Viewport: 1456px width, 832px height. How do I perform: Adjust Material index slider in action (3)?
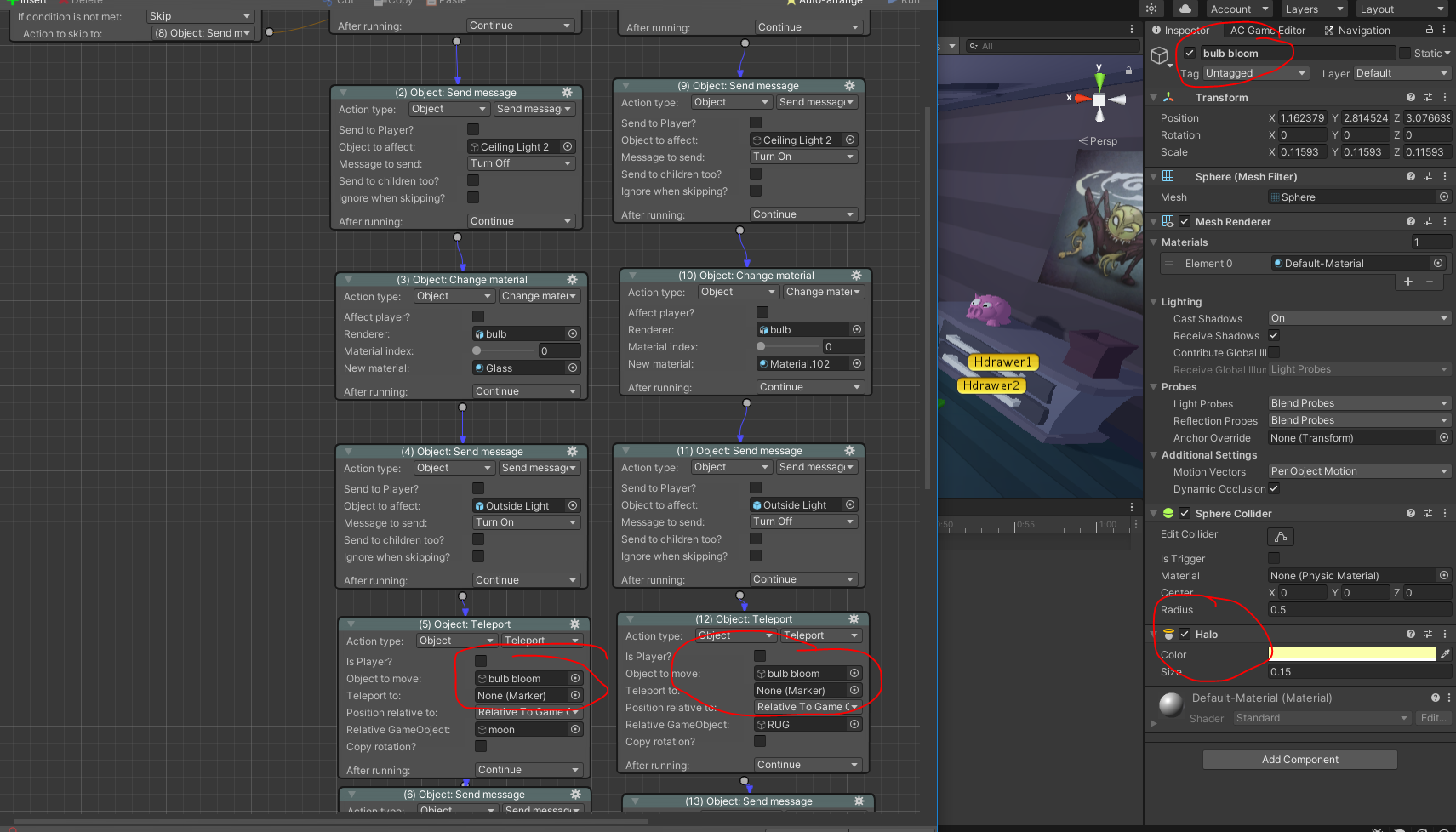(505, 350)
